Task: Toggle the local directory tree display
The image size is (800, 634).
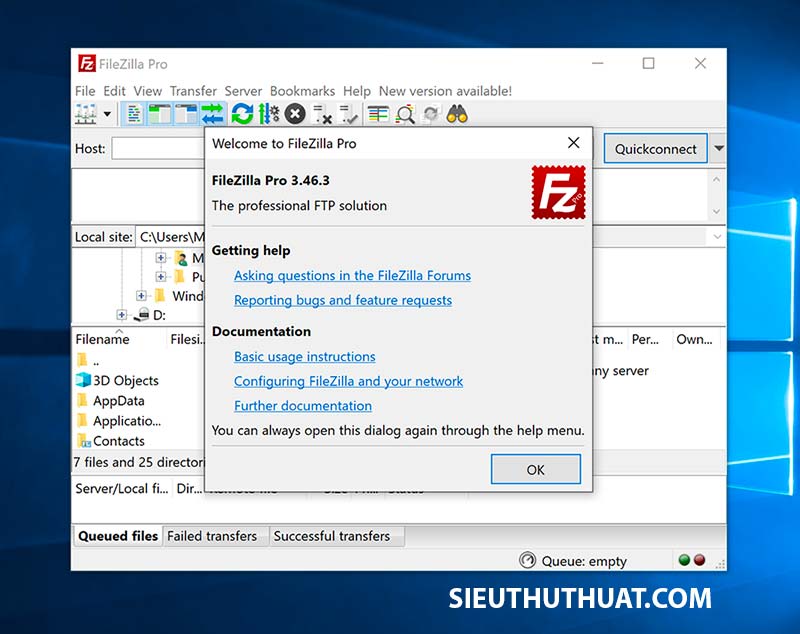Action: coord(160,114)
